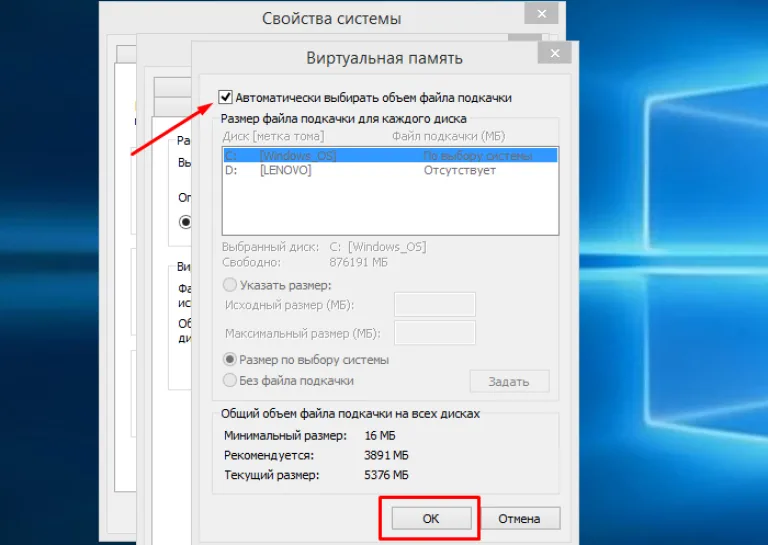Click the recommended size '3891 МБ'
This screenshot has width=768, height=545.
coord(386,455)
